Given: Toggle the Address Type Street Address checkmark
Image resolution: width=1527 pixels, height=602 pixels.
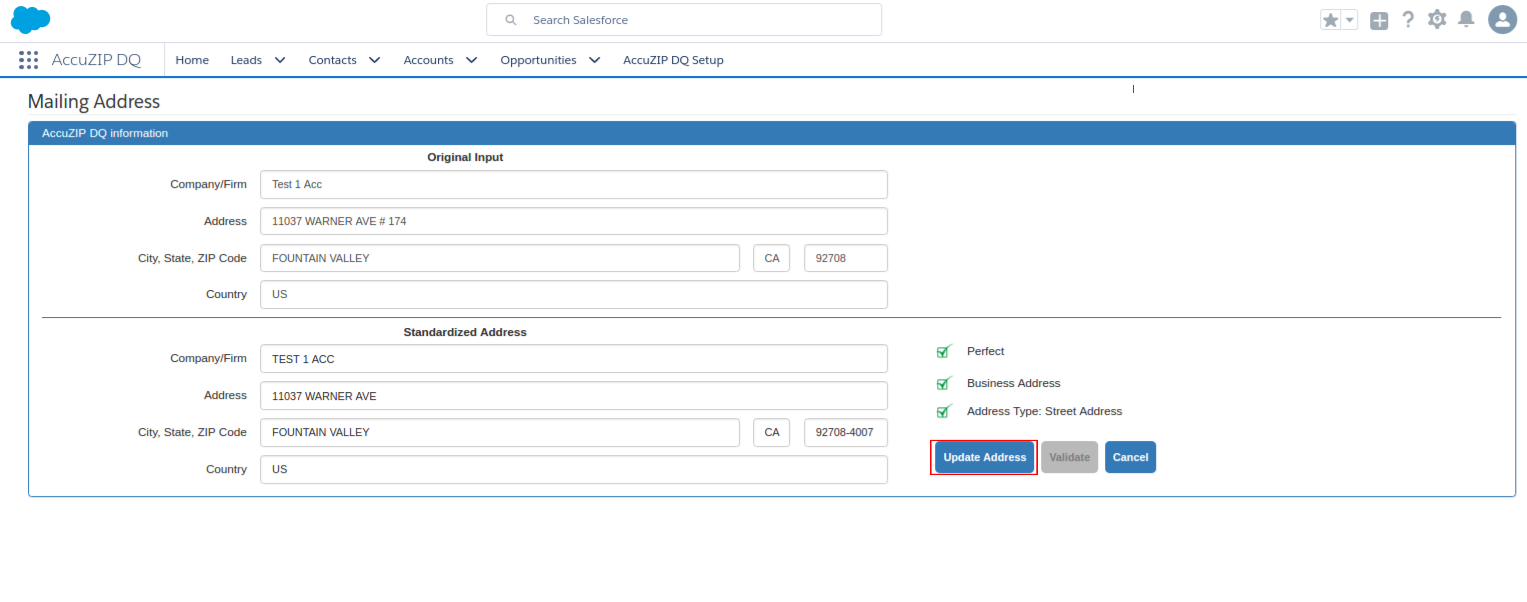Looking at the screenshot, I should [x=944, y=410].
